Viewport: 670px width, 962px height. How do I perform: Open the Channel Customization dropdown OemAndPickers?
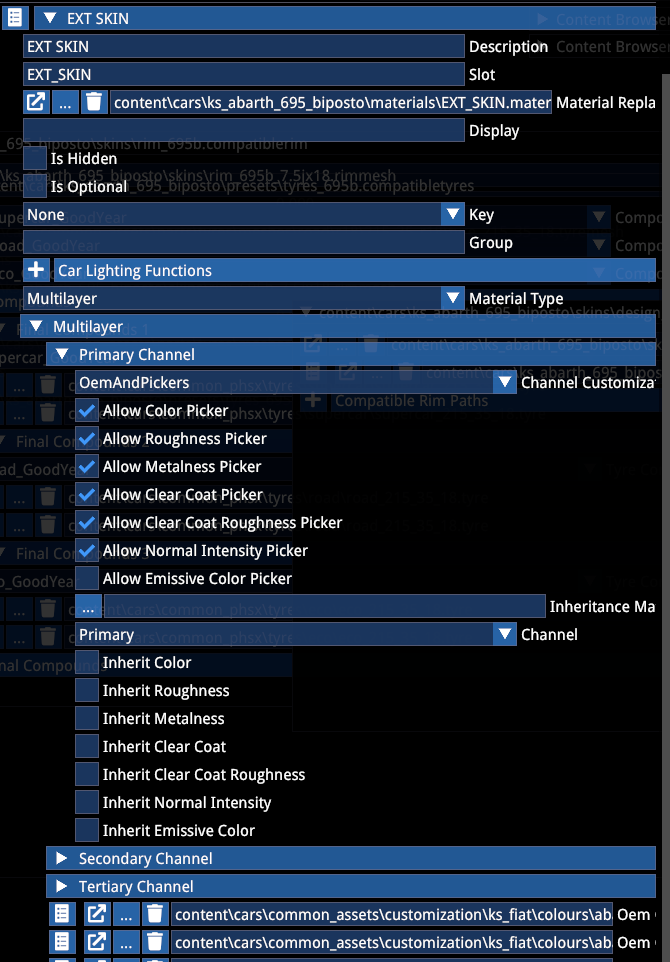coord(296,383)
